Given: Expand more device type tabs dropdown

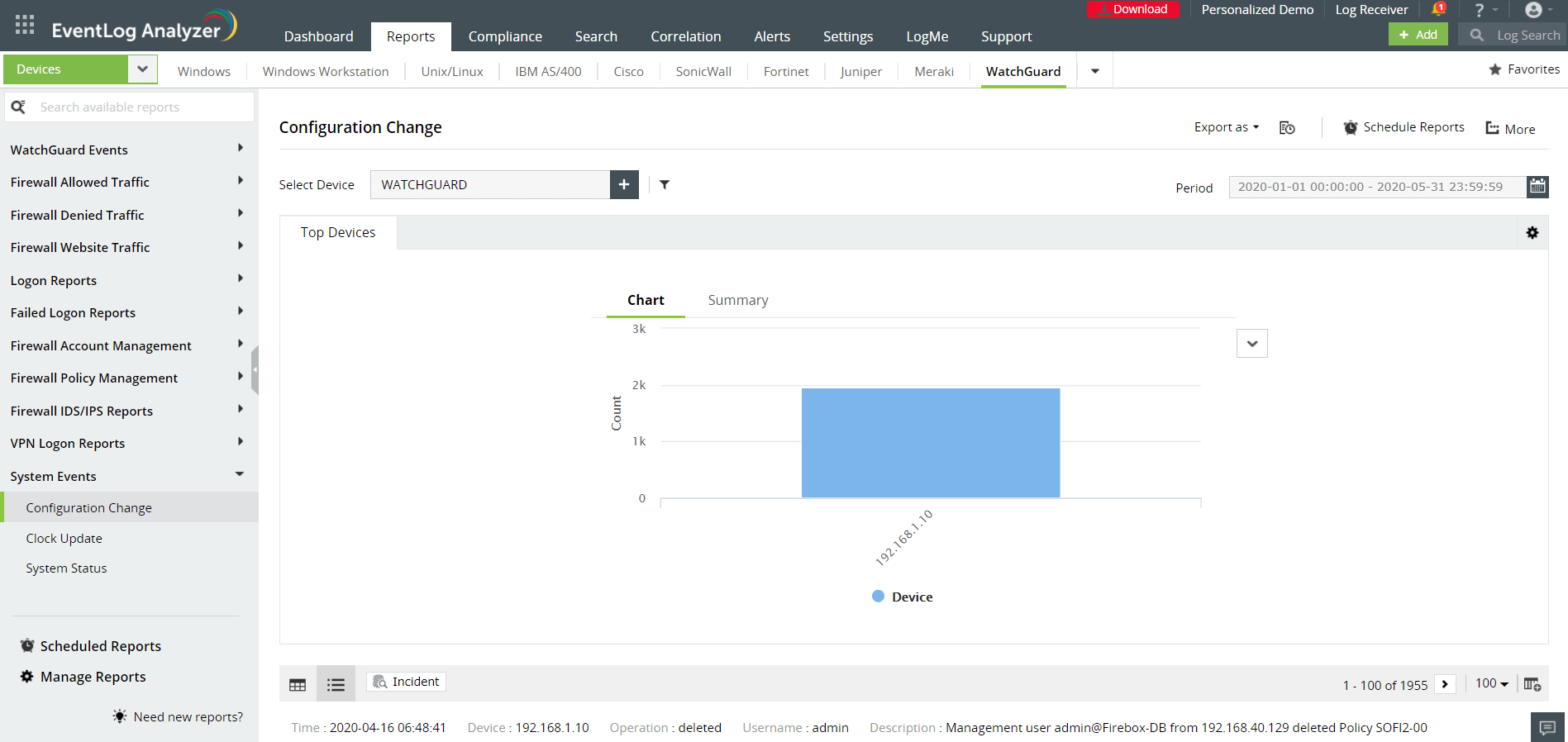Looking at the screenshot, I should (1095, 71).
